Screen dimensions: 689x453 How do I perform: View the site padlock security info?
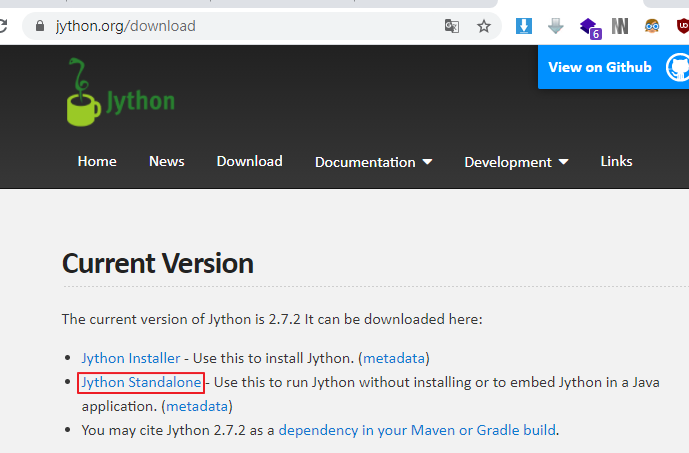coord(40,26)
